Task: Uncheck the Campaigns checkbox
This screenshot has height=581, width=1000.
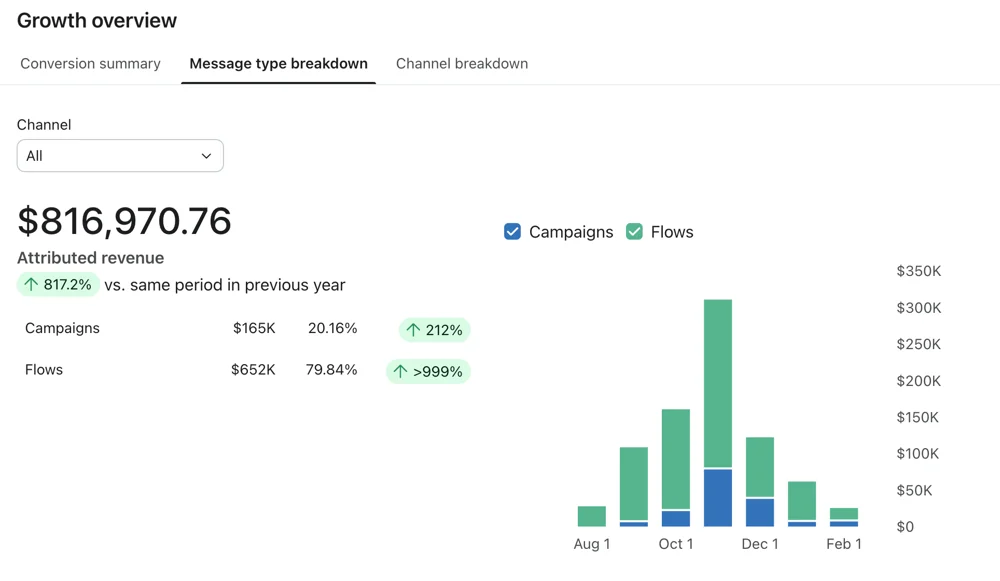Action: point(512,232)
